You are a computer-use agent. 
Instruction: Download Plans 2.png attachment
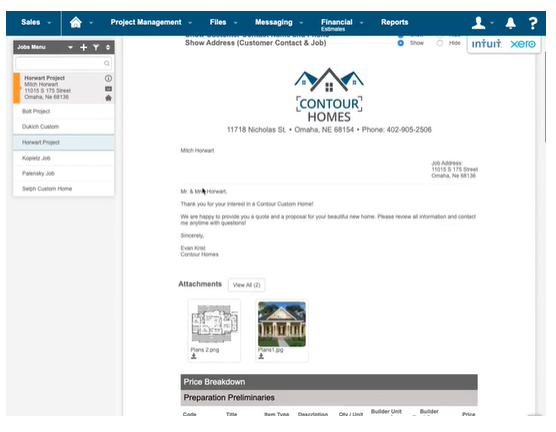194,356
